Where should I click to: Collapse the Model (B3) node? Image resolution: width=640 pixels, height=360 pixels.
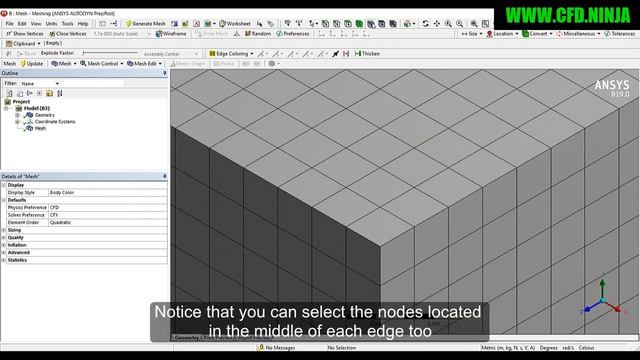point(6,109)
